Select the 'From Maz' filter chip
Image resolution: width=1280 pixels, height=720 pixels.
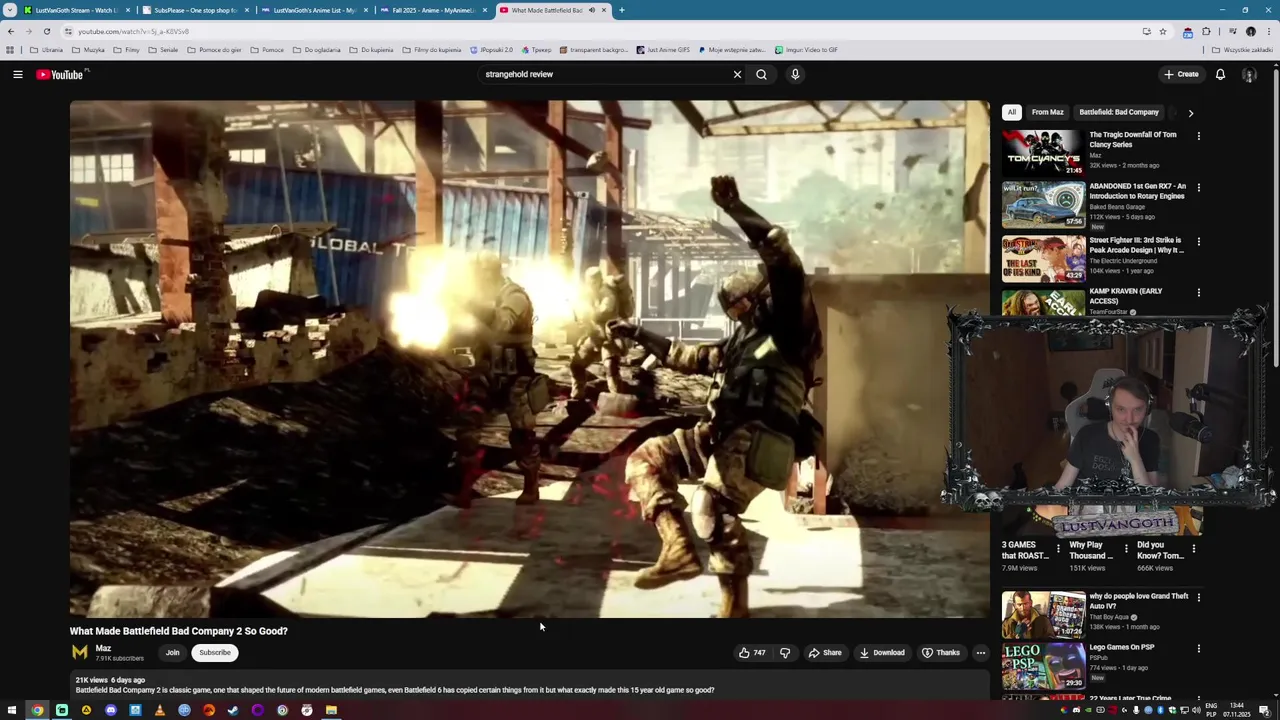(1047, 112)
